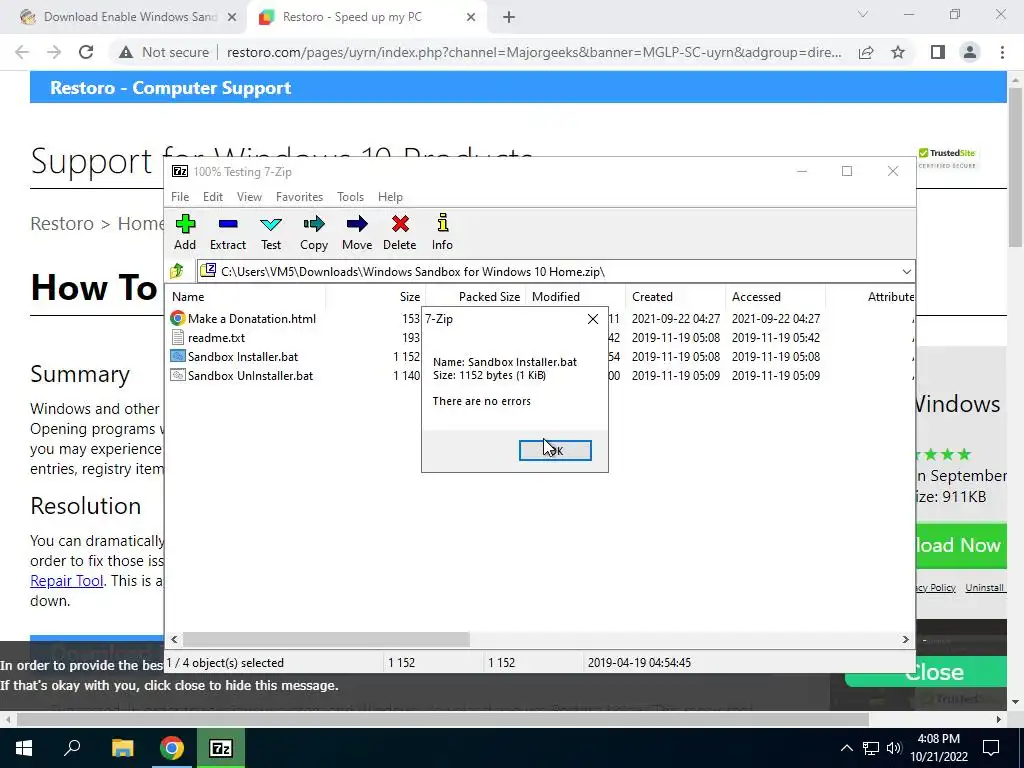Open the Chrome profile avatar
This screenshot has width=1024, height=768.
(970, 52)
